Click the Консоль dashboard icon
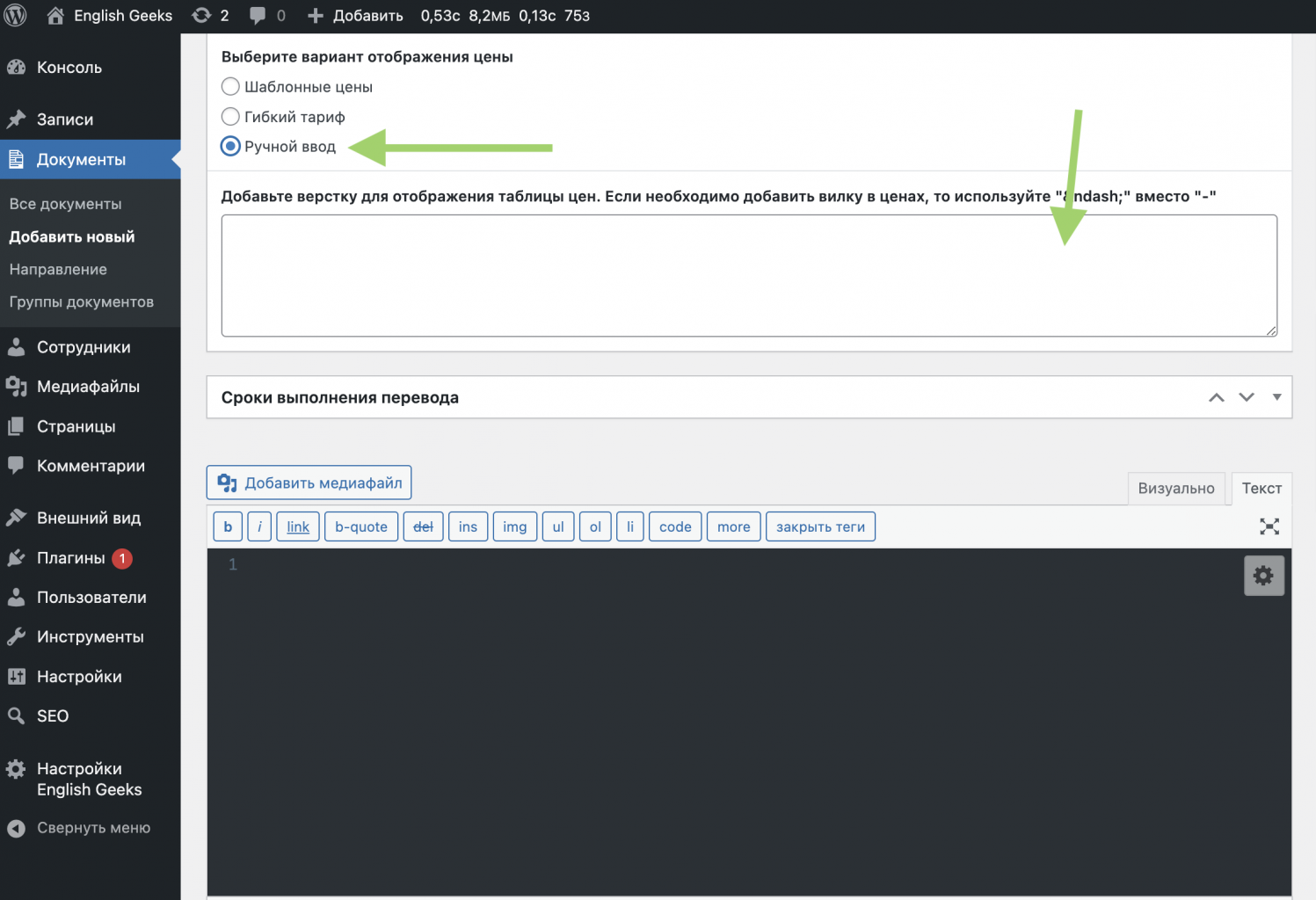Screen dimensions: 1316x900 pos(16,68)
